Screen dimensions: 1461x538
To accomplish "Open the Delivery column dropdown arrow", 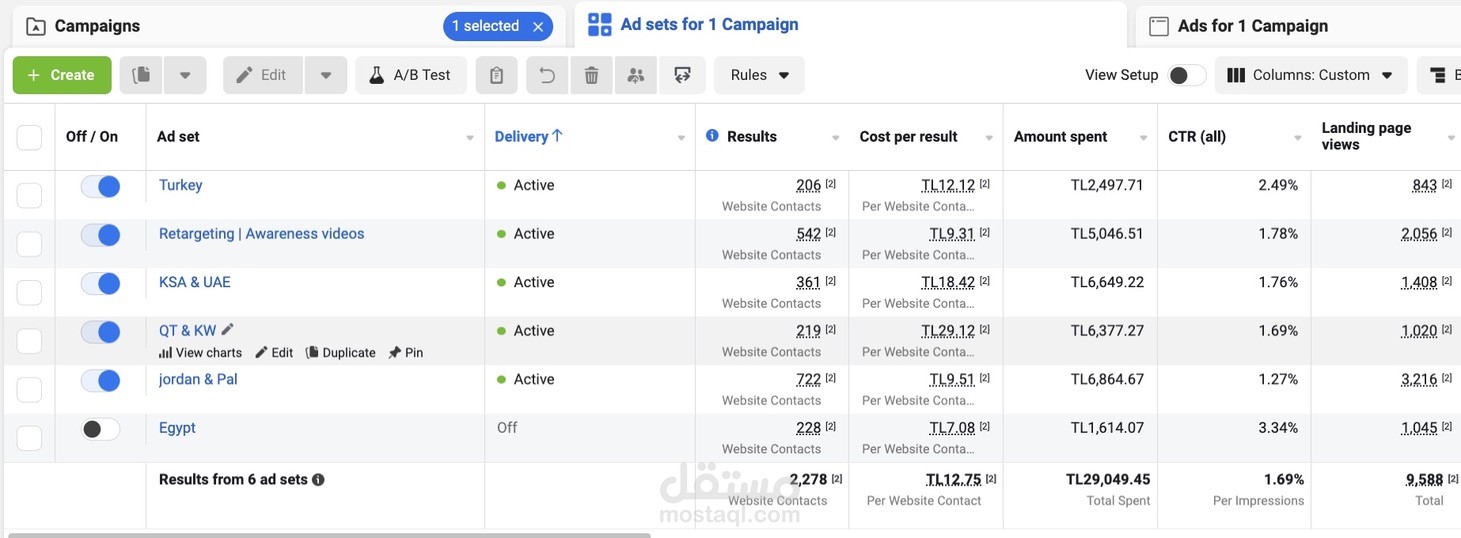I will coord(681,138).
